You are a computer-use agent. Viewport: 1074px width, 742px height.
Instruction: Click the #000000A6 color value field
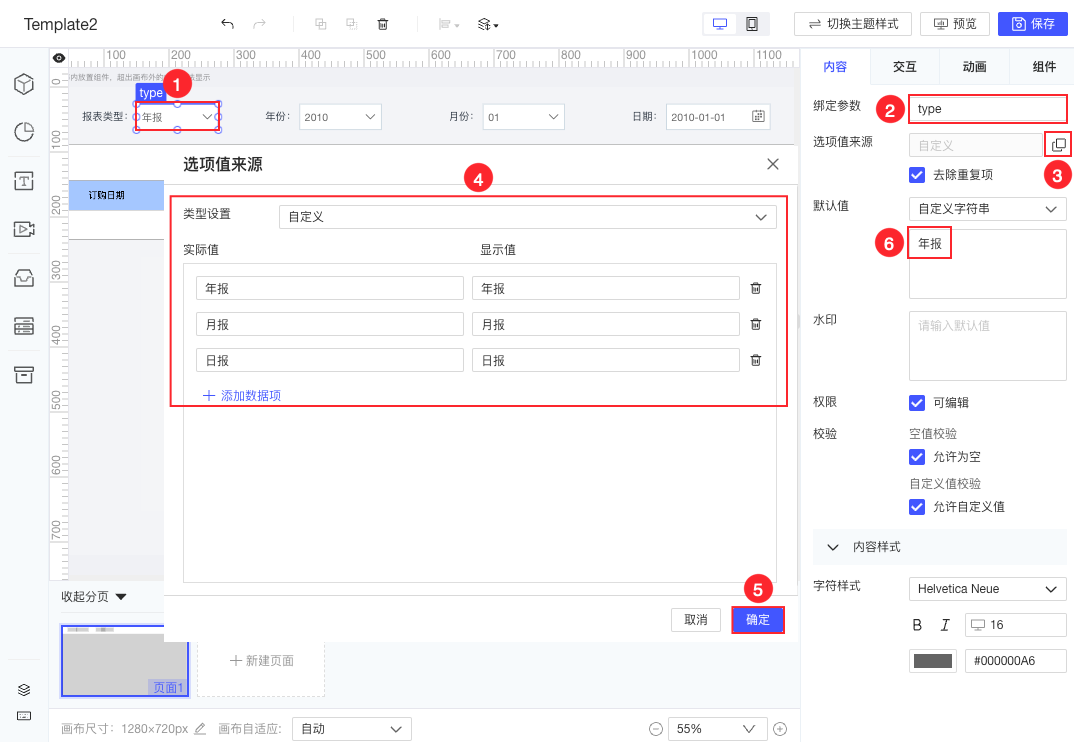pyautogui.click(x=1016, y=660)
